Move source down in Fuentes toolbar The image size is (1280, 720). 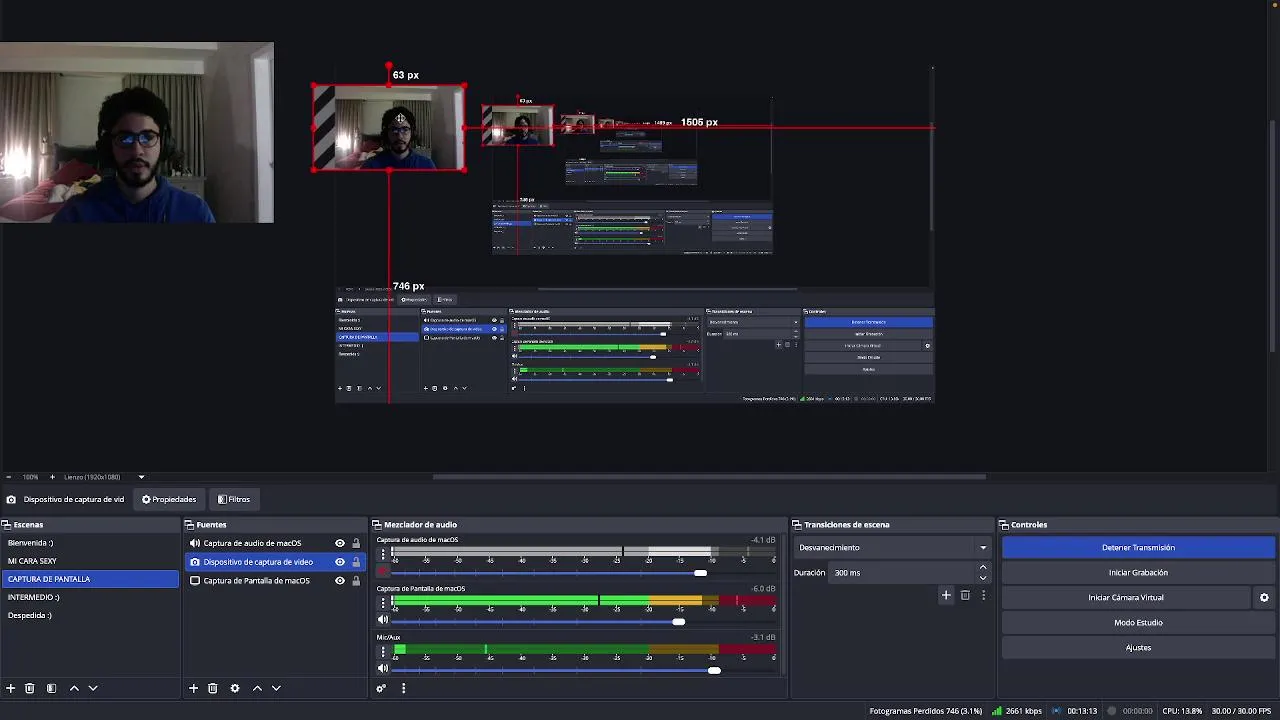[x=276, y=688]
